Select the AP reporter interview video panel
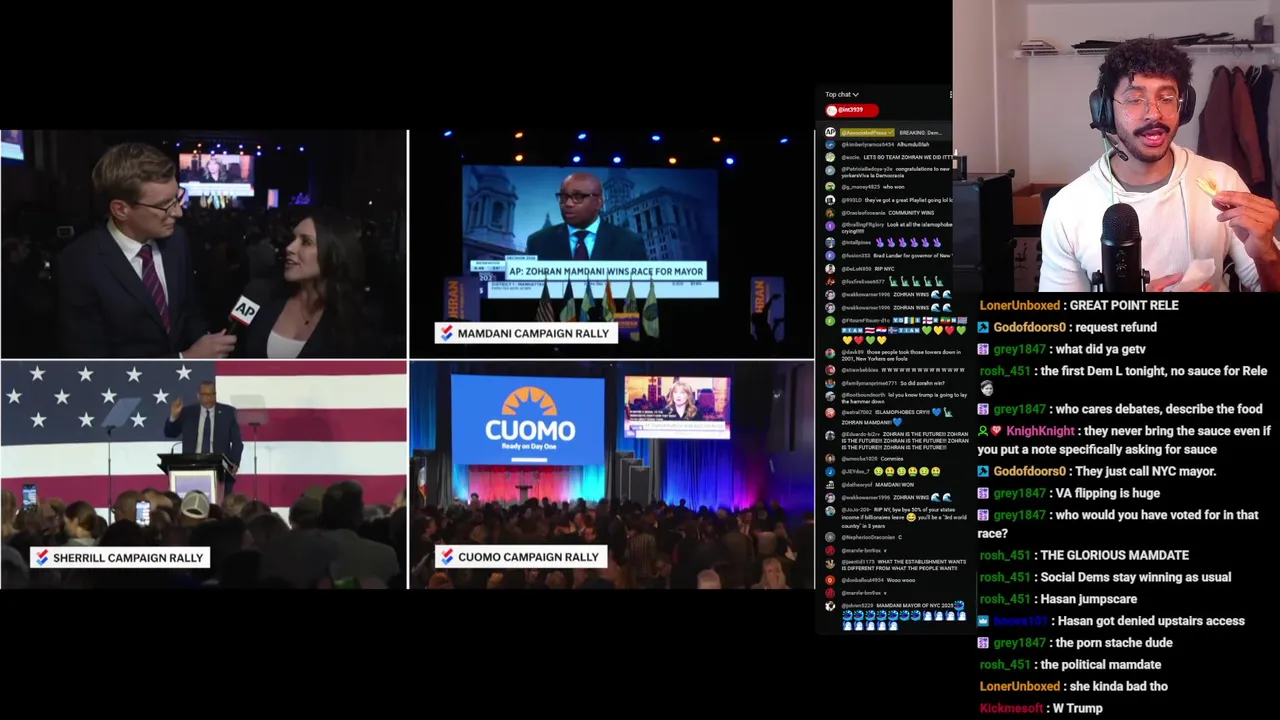The width and height of the screenshot is (1280, 720). pyautogui.click(x=204, y=244)
